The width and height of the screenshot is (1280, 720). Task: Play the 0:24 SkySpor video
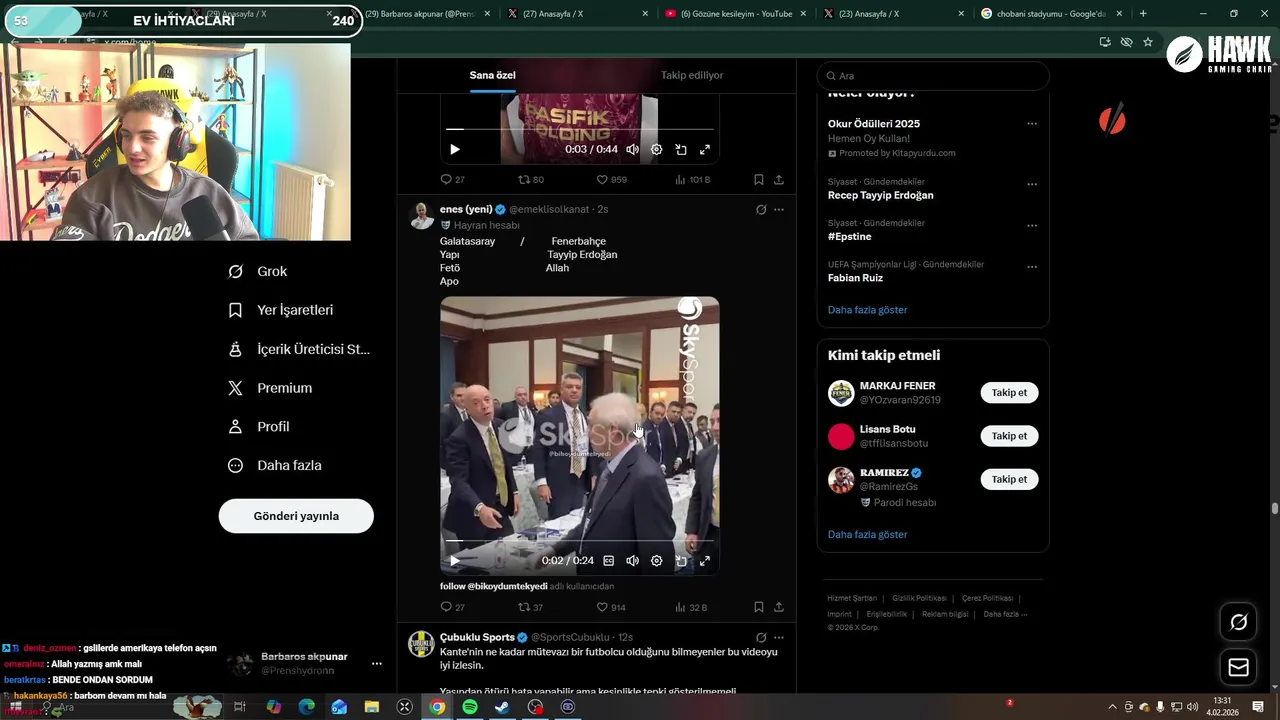tap(455, 561)
